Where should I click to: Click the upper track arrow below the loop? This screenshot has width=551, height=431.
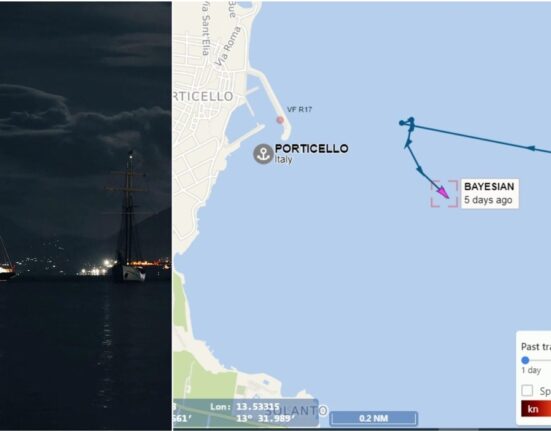(x=408, y=142)
